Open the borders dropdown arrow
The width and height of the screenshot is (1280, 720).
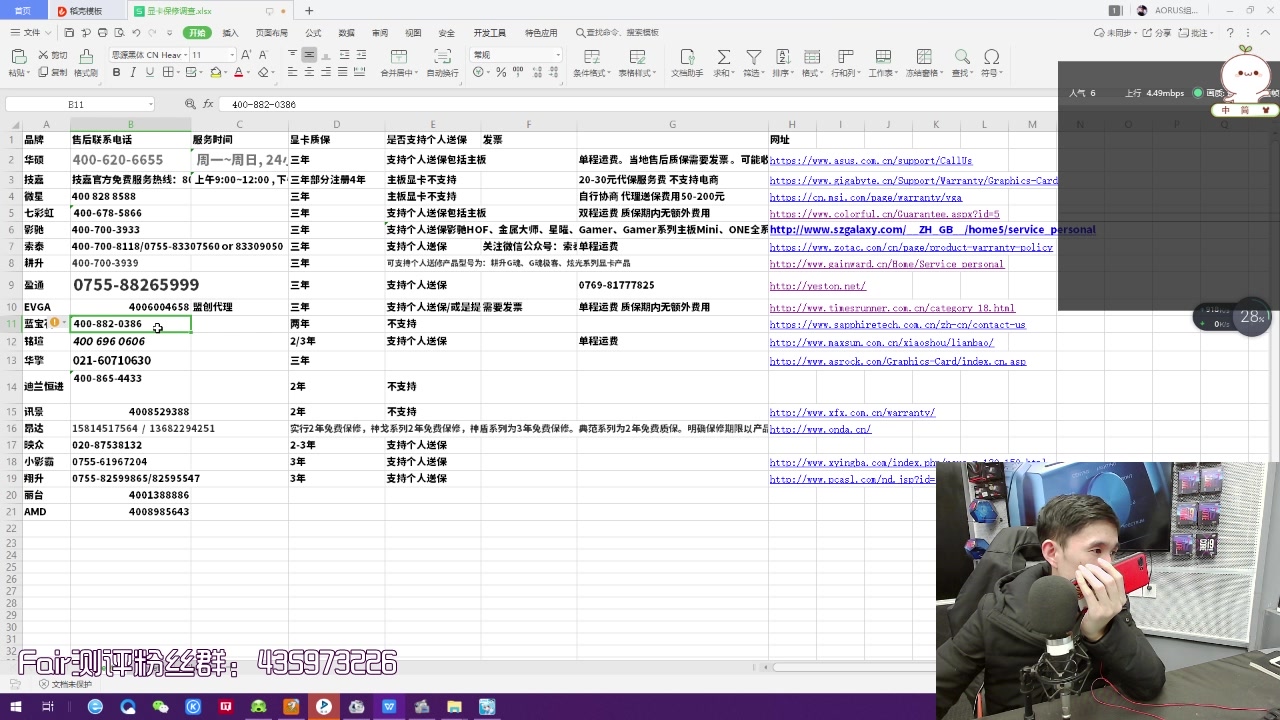(x=178, y=72)
